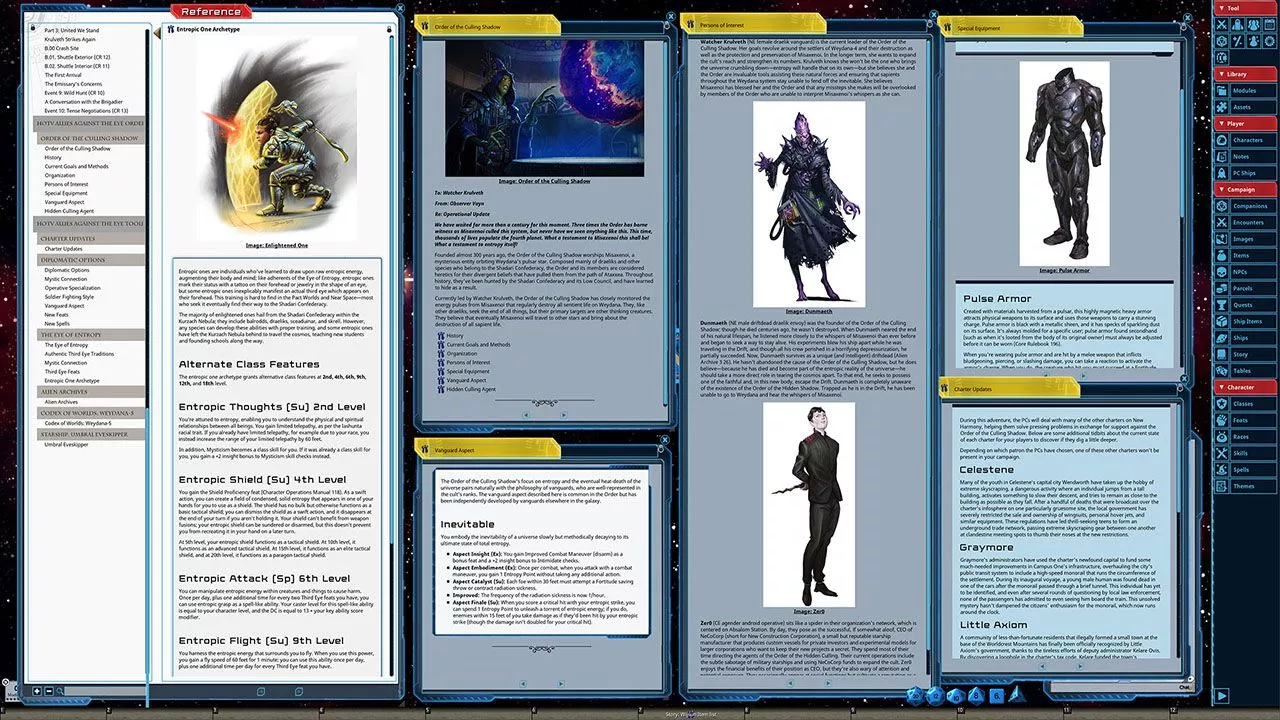Select Entropic One Archetype in Reference index

(72, 381)
